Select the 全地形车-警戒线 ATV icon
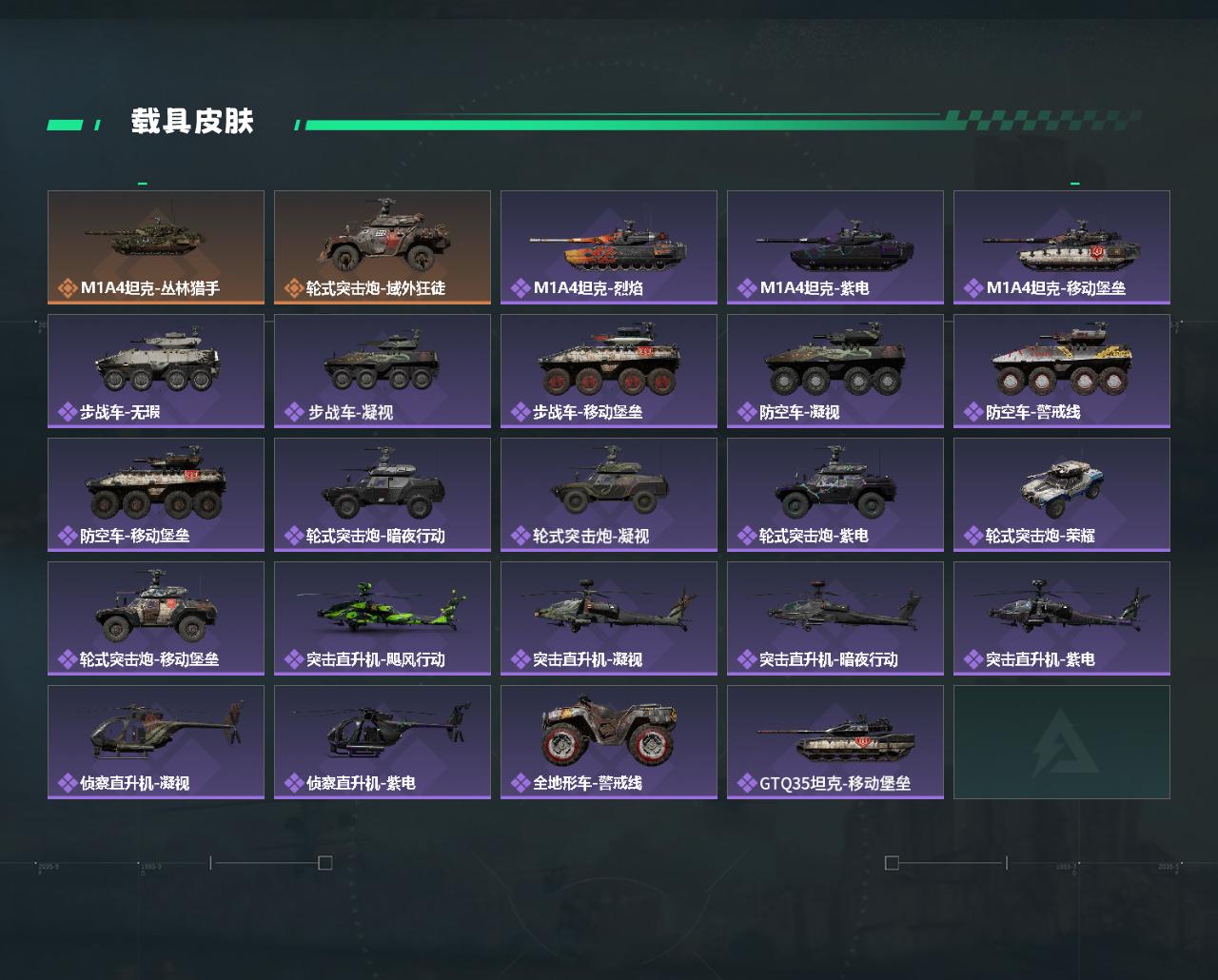The width and height of the screenshot is (1218, 980). (x=609, y=731)
